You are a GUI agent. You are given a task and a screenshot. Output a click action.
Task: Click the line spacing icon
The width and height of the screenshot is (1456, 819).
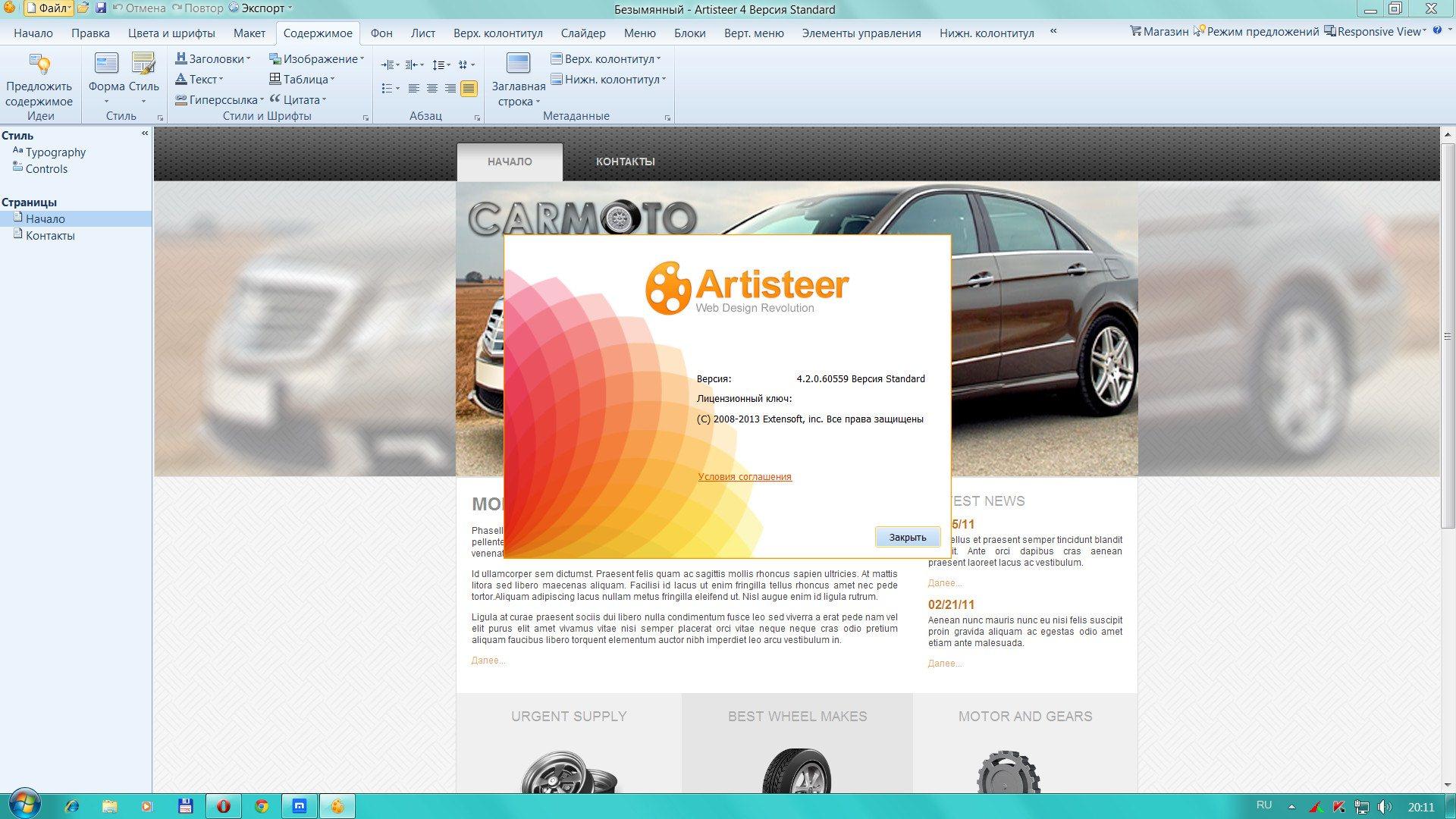point(438,65)
